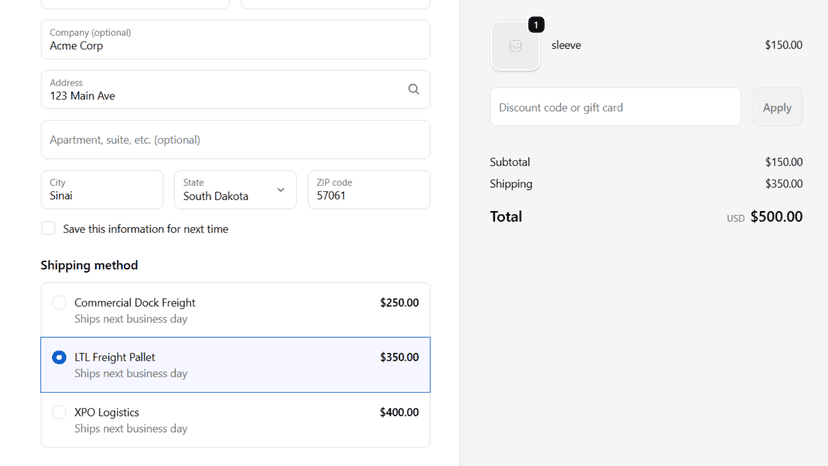Select Commercial Dock Freight shipping option
This screenshot has width=828, height=466.
point(236,310)
